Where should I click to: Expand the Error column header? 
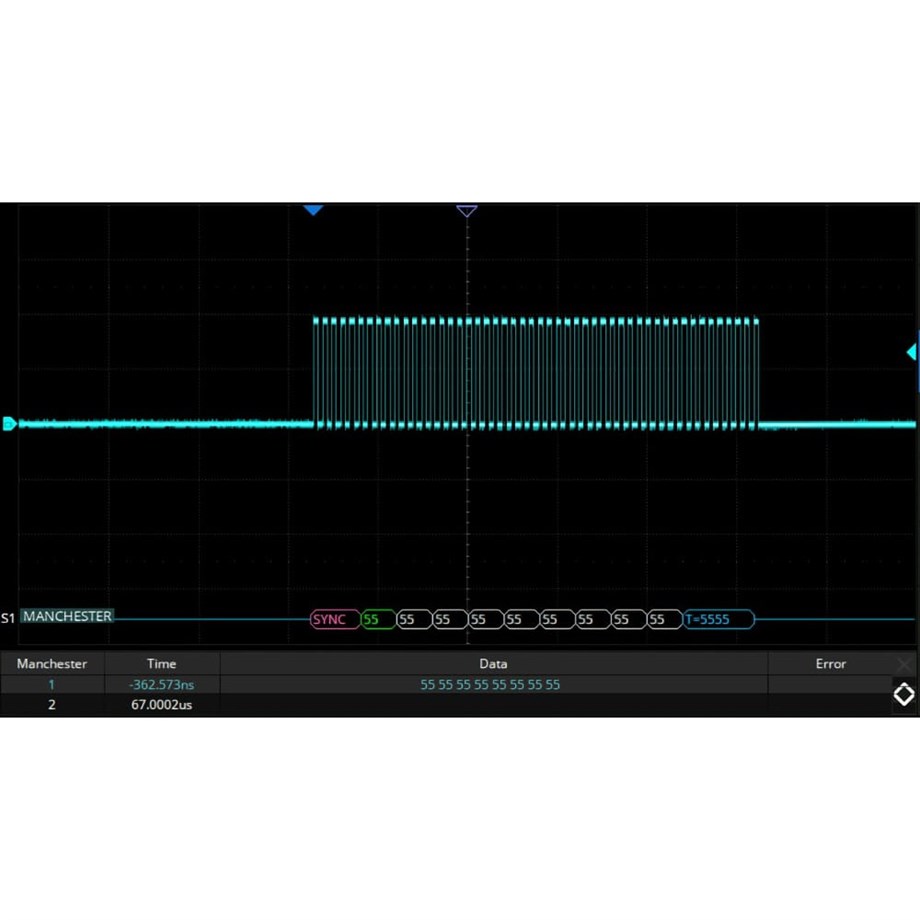[x=830, y=663]
